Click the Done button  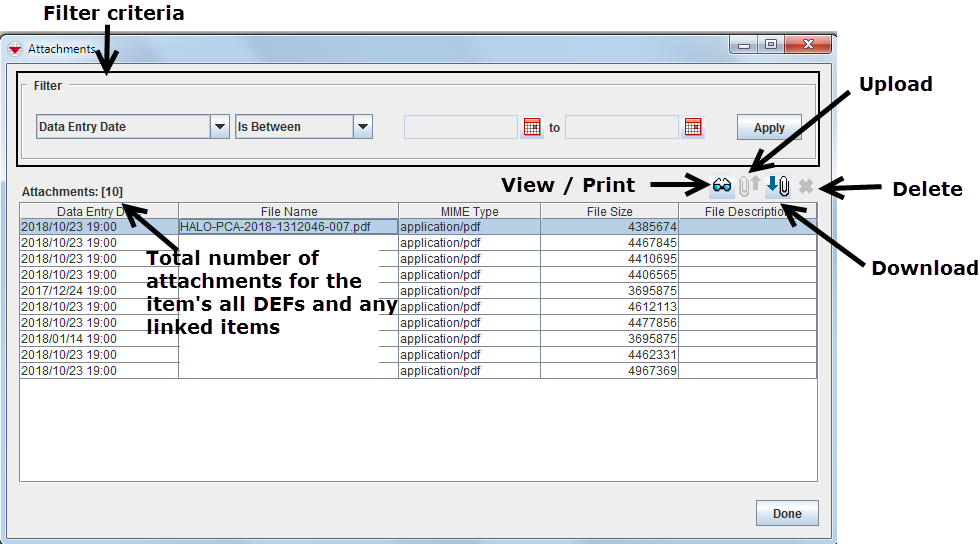tap(787, 513)
